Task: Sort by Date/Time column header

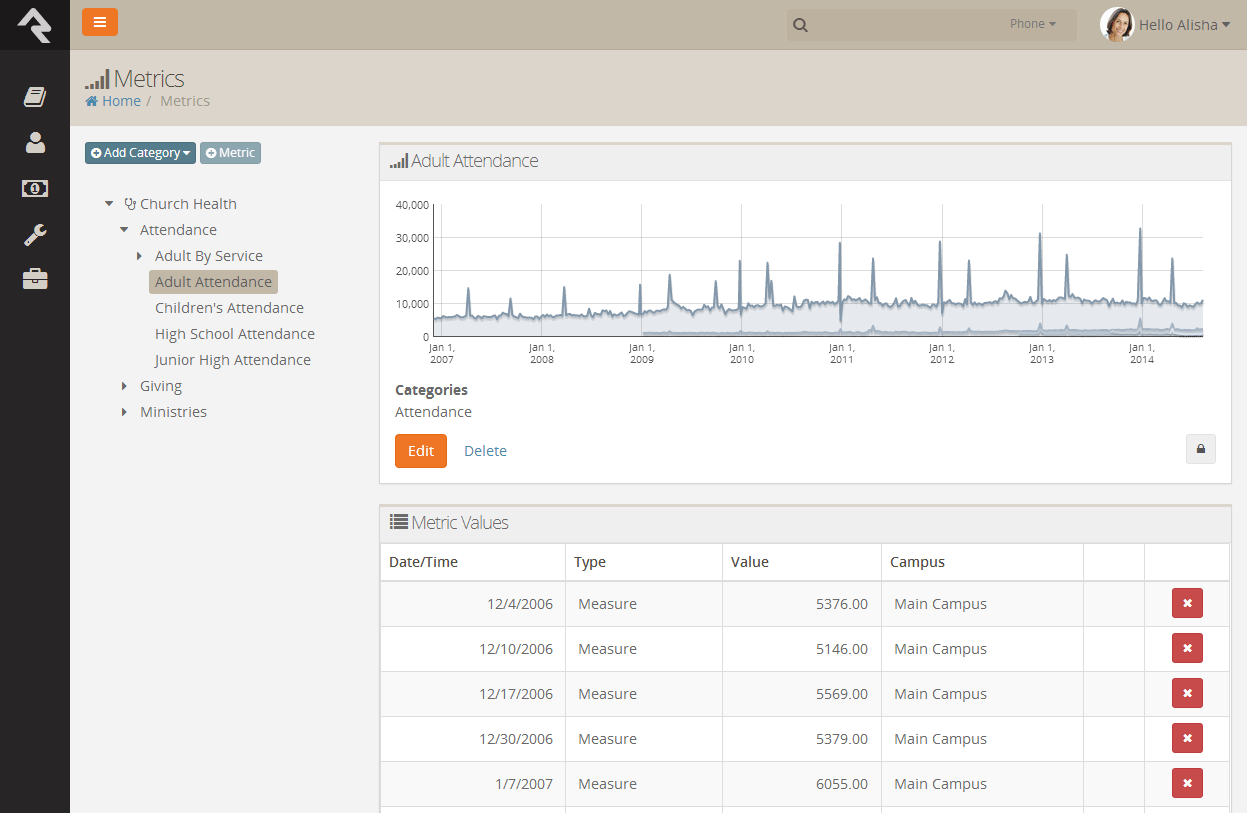Action: tap(423, 562)
